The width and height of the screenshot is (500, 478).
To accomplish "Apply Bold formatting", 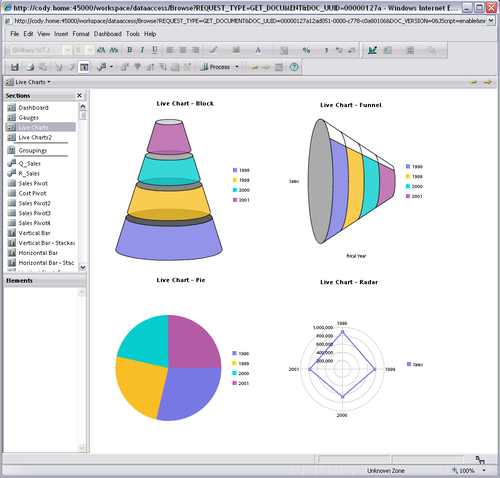I will point(130,50).
